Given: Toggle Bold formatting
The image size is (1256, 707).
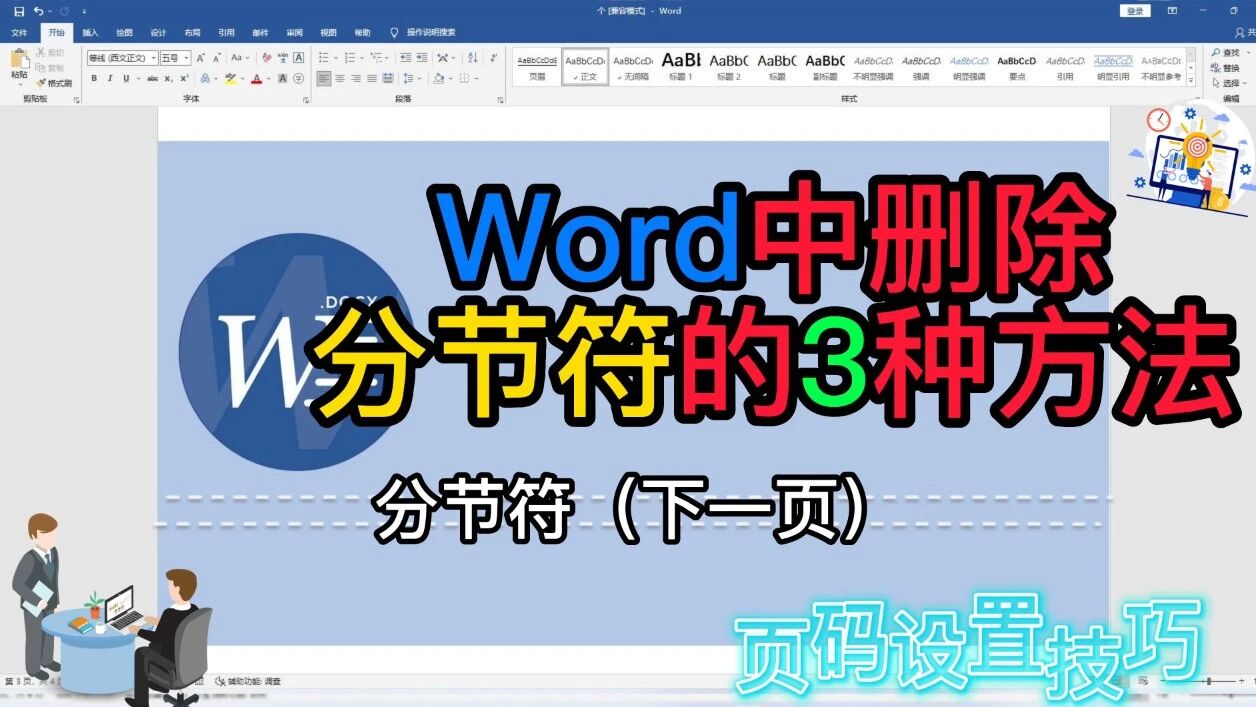Looking at the screenshot, I should pyautogui.click(x=94, y=79).
